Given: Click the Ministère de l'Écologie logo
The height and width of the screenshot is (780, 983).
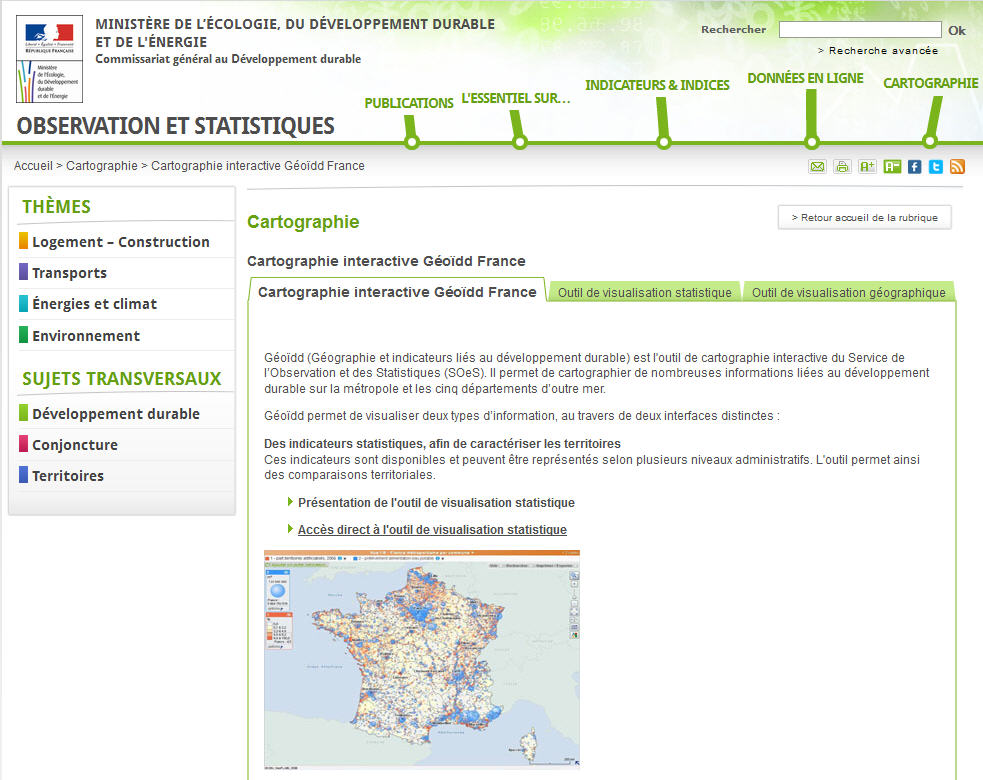Looking at the screenshot, I should click(49, 59).
